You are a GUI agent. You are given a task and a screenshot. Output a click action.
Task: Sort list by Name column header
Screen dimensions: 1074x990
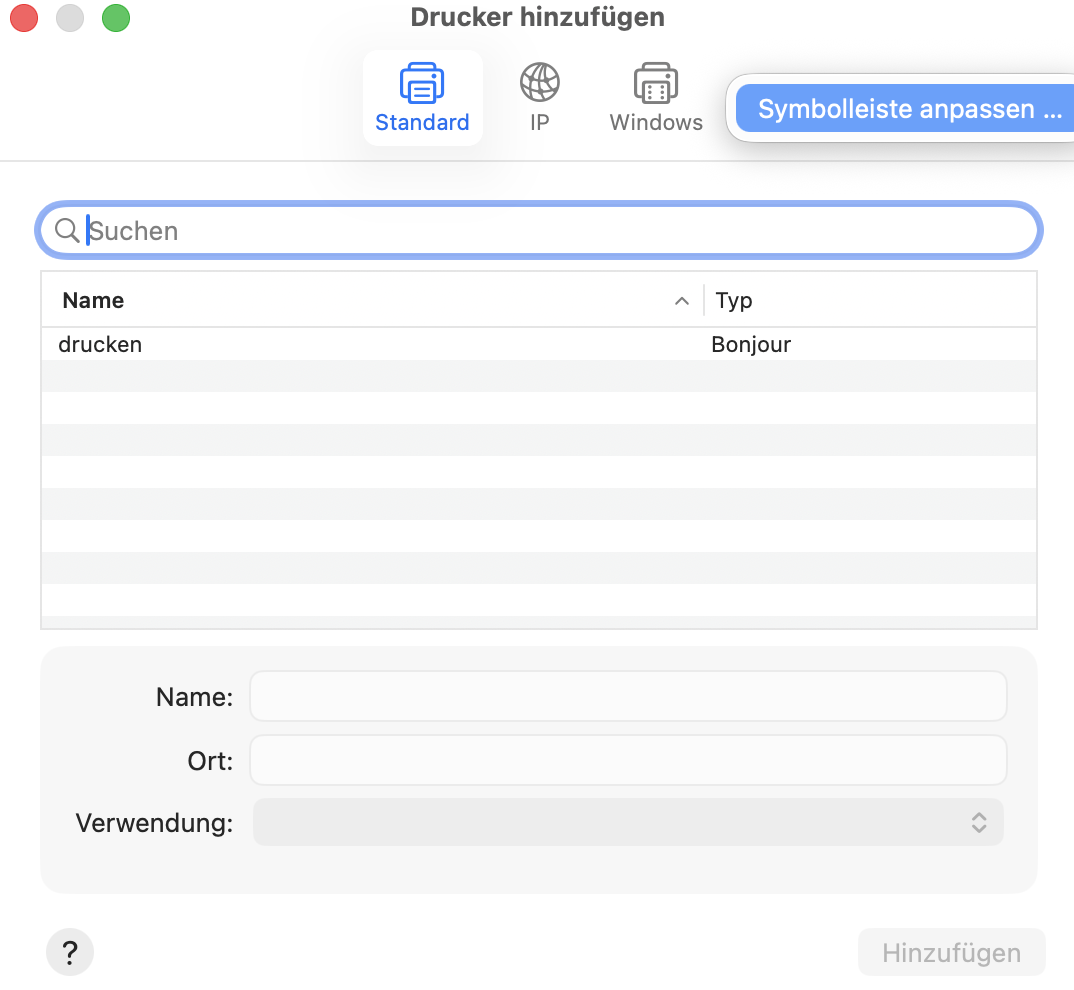click(x=94, y=301)
